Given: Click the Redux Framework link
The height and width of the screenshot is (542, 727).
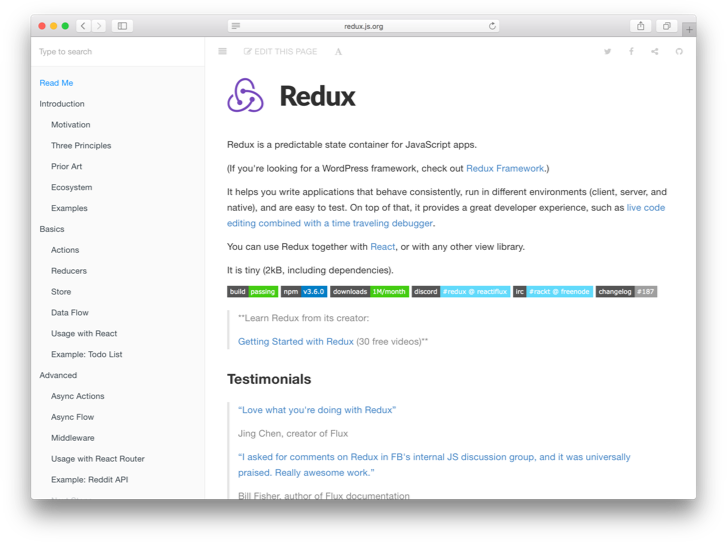Looking at the screenshot, I should point(505,169).
